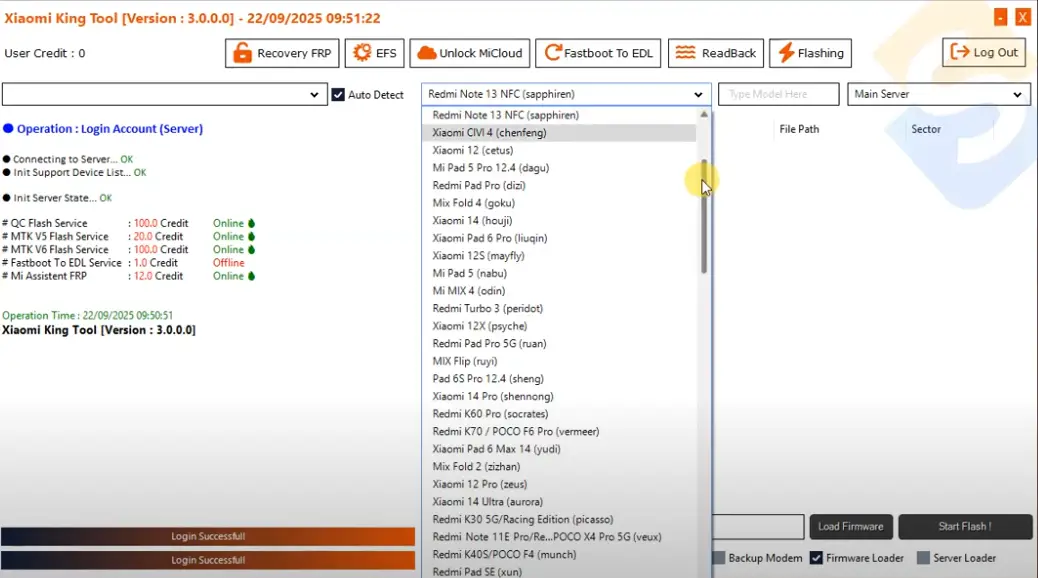Collapse the Redmi Note 13 NFC model dropdown
Image resolution: width=1038 pixels, height=578 pixels.
[x=698, y=94]
